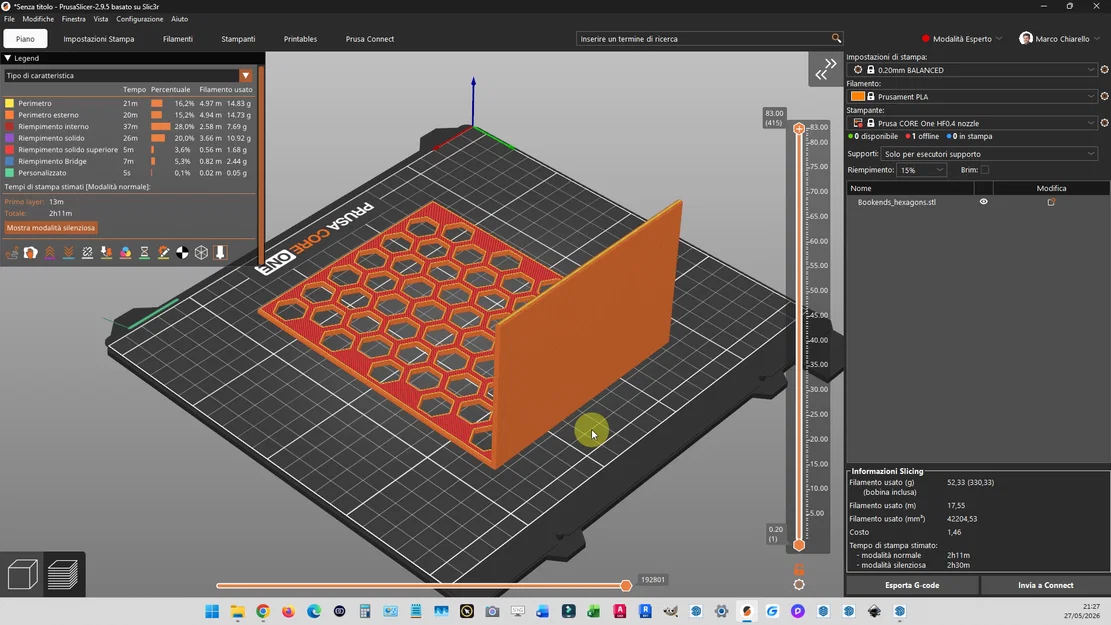Select the Piano tab
This screenshot has width=1111, height=625.
tap(26, 39)
